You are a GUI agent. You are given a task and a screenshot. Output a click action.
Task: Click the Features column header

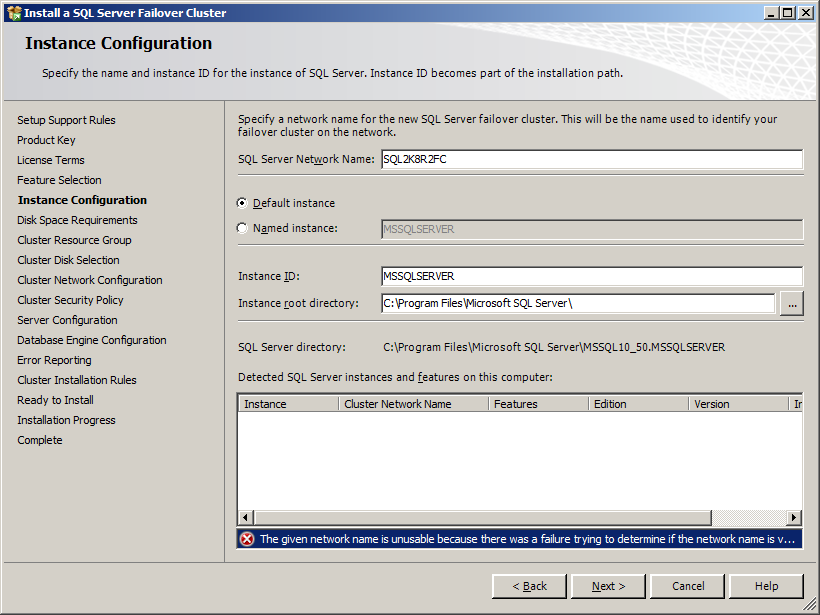539,404
